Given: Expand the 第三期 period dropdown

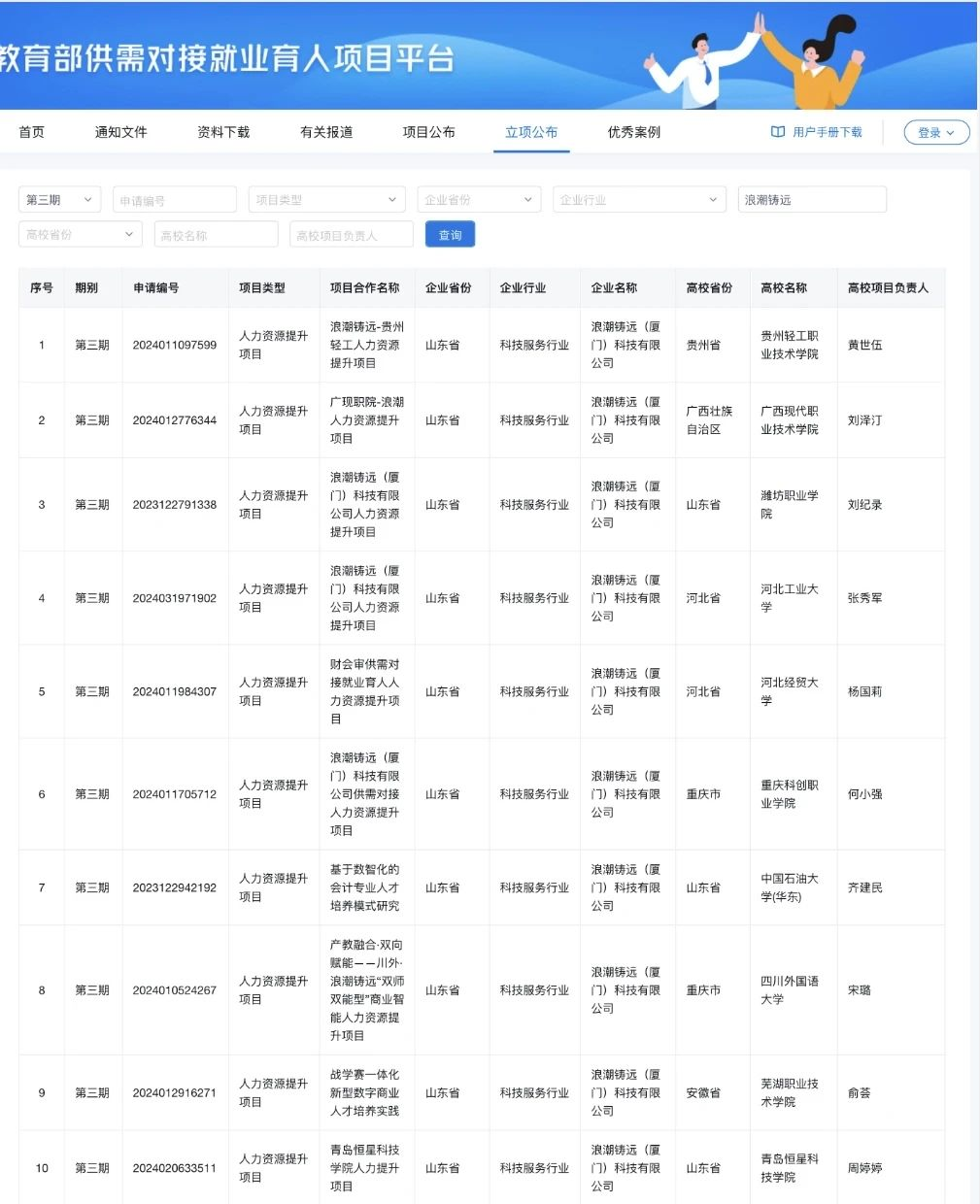Looking at the screenshot, I should click(x=59, y=200).
